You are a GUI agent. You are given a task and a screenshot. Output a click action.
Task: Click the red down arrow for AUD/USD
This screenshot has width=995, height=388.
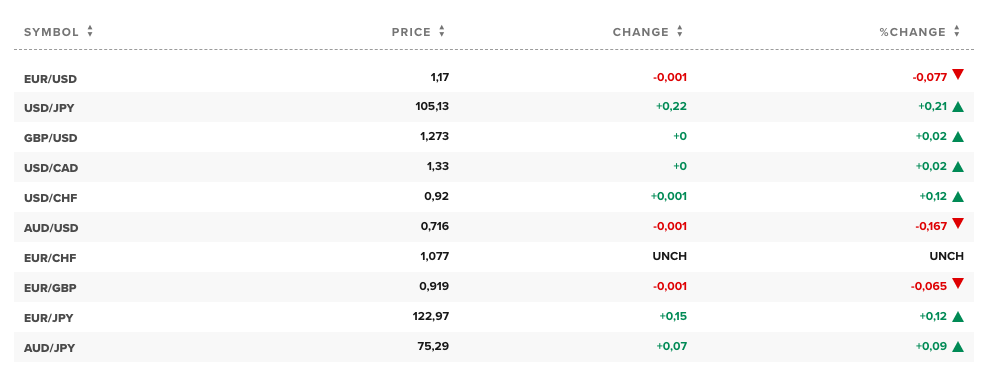(x=958, y=223)
